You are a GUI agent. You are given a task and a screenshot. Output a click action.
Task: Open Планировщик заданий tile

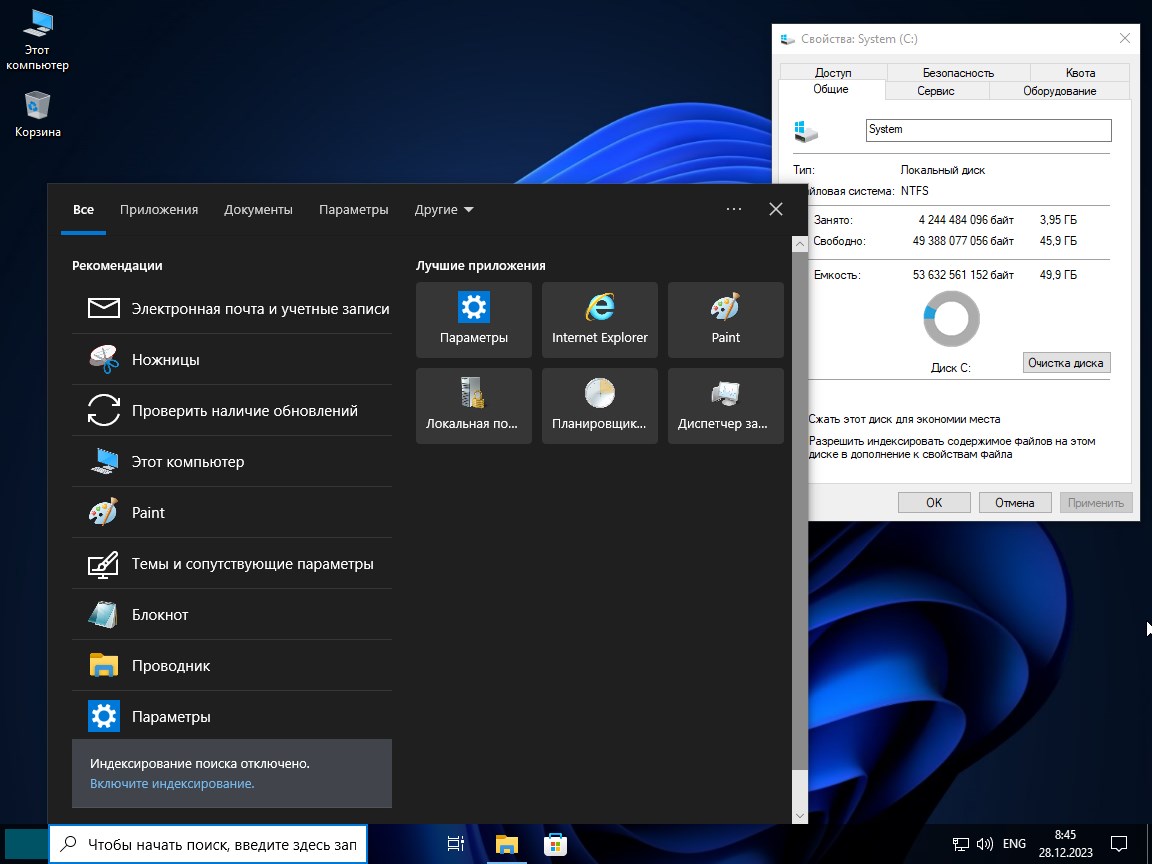click(x=599, y=405)
